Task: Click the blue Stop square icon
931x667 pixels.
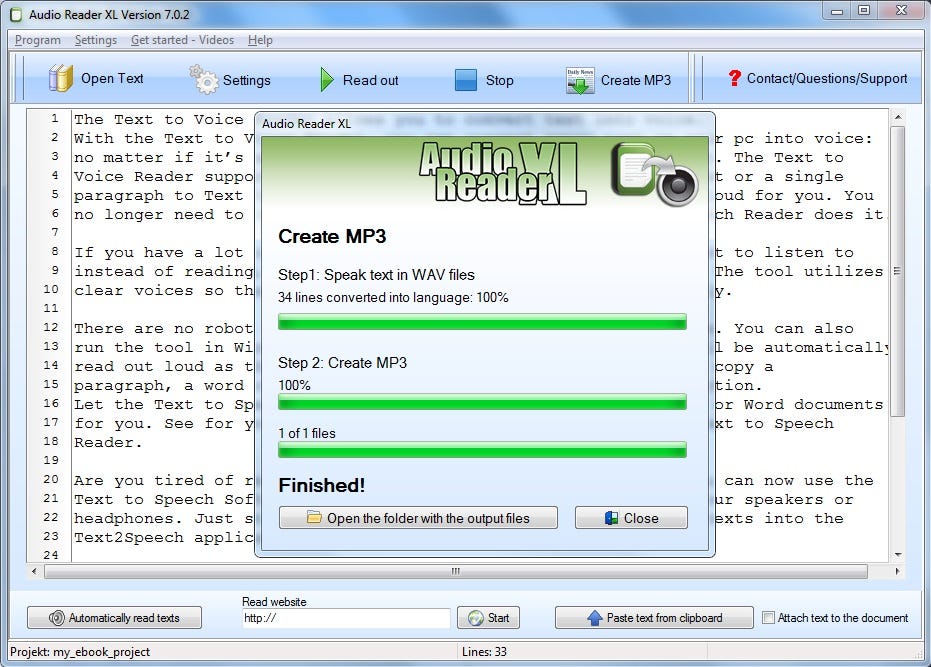Action: pyautogui.click(x=466, y=80)
